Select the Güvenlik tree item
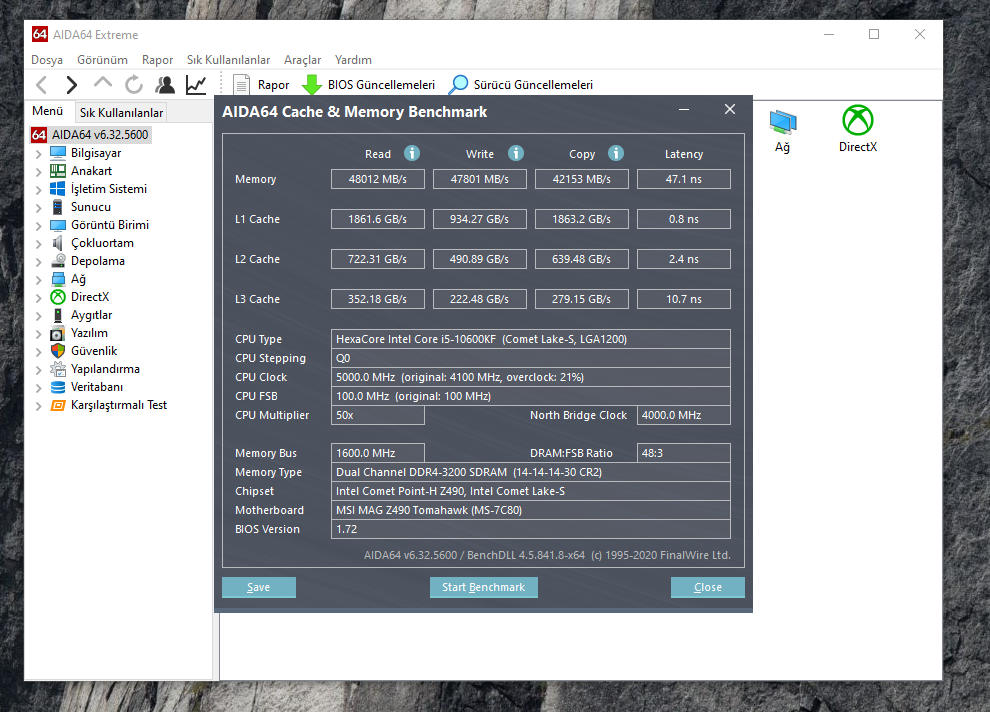This screenshot has height=712, width=990. tap(94, 351)
